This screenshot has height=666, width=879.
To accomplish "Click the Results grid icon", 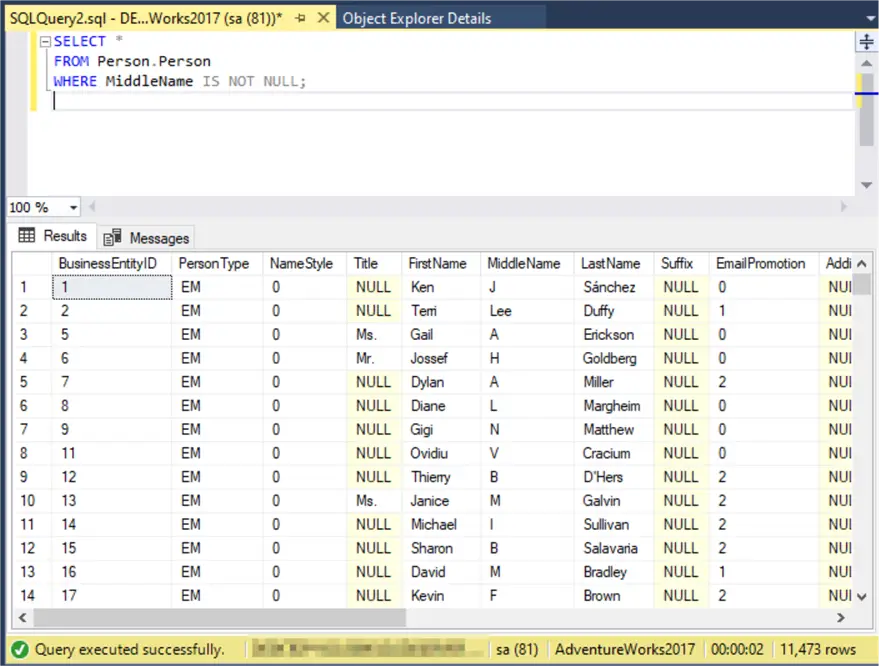I will (27, 236).
